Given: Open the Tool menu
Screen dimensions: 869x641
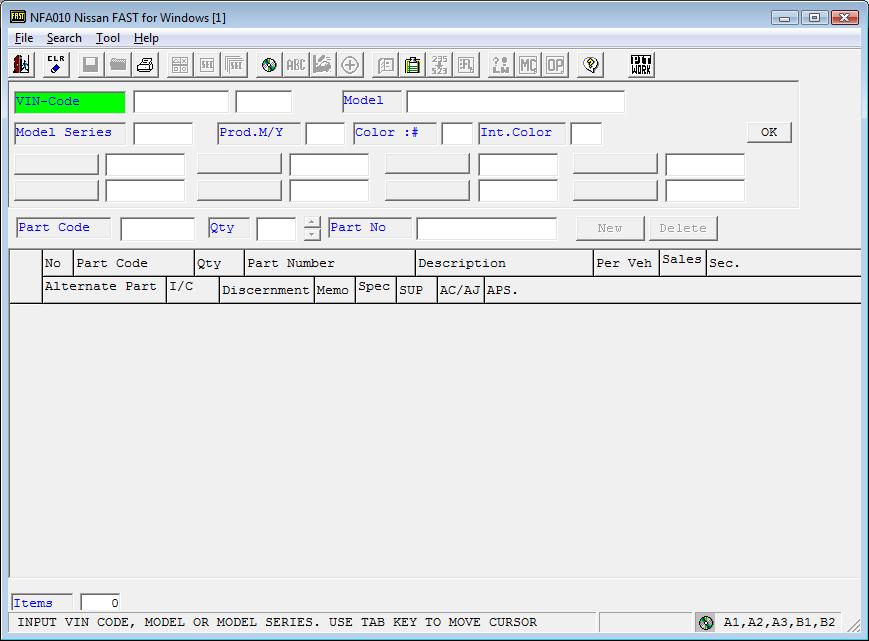Looking at the screenshot, I should pyautogui.click(x=108, y=38).
